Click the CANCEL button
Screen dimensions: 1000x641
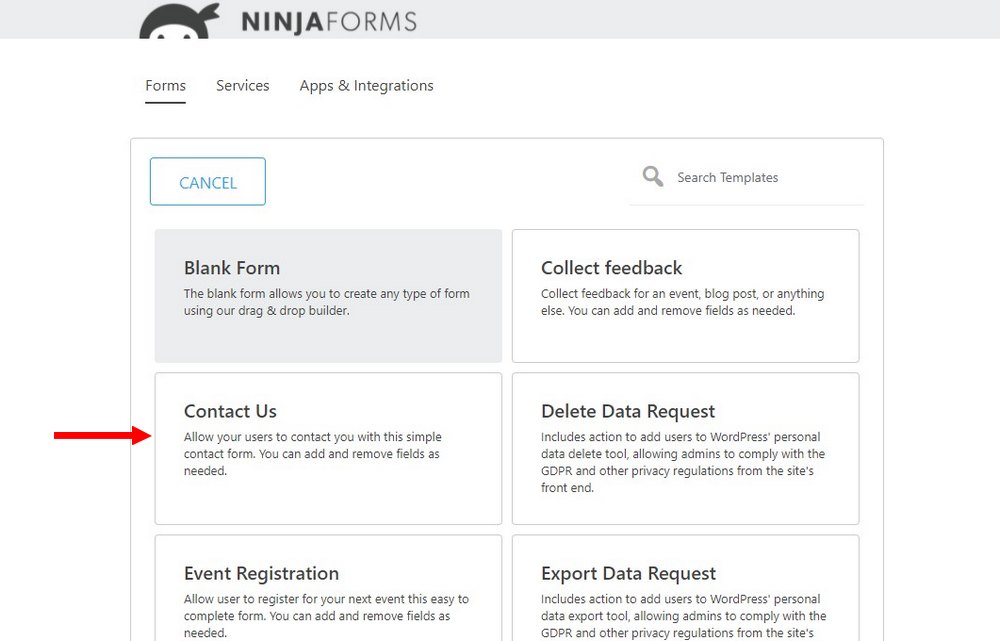click(x=208, y=182)
